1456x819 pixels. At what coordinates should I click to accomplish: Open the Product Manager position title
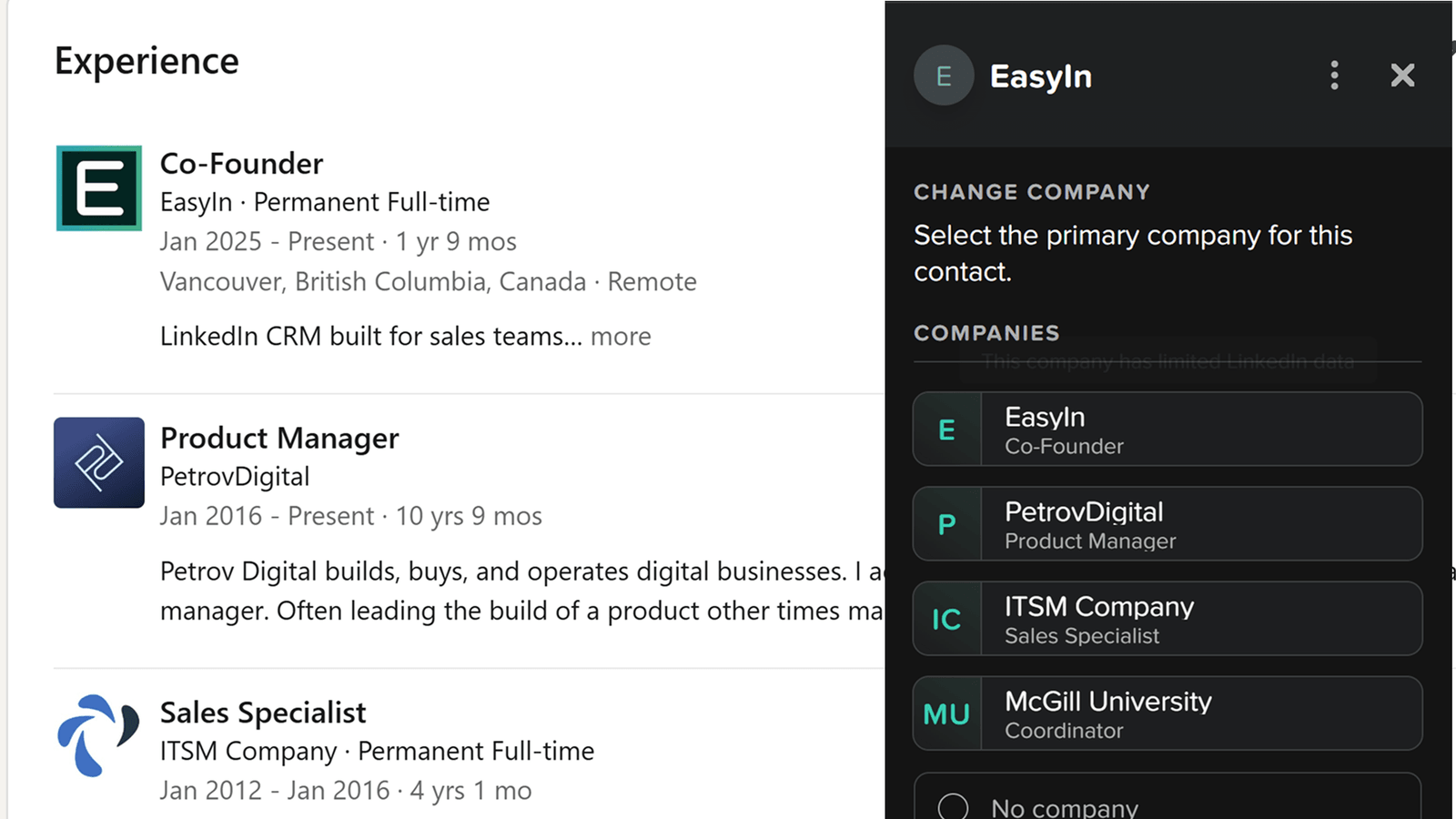[x=279, y=439]
